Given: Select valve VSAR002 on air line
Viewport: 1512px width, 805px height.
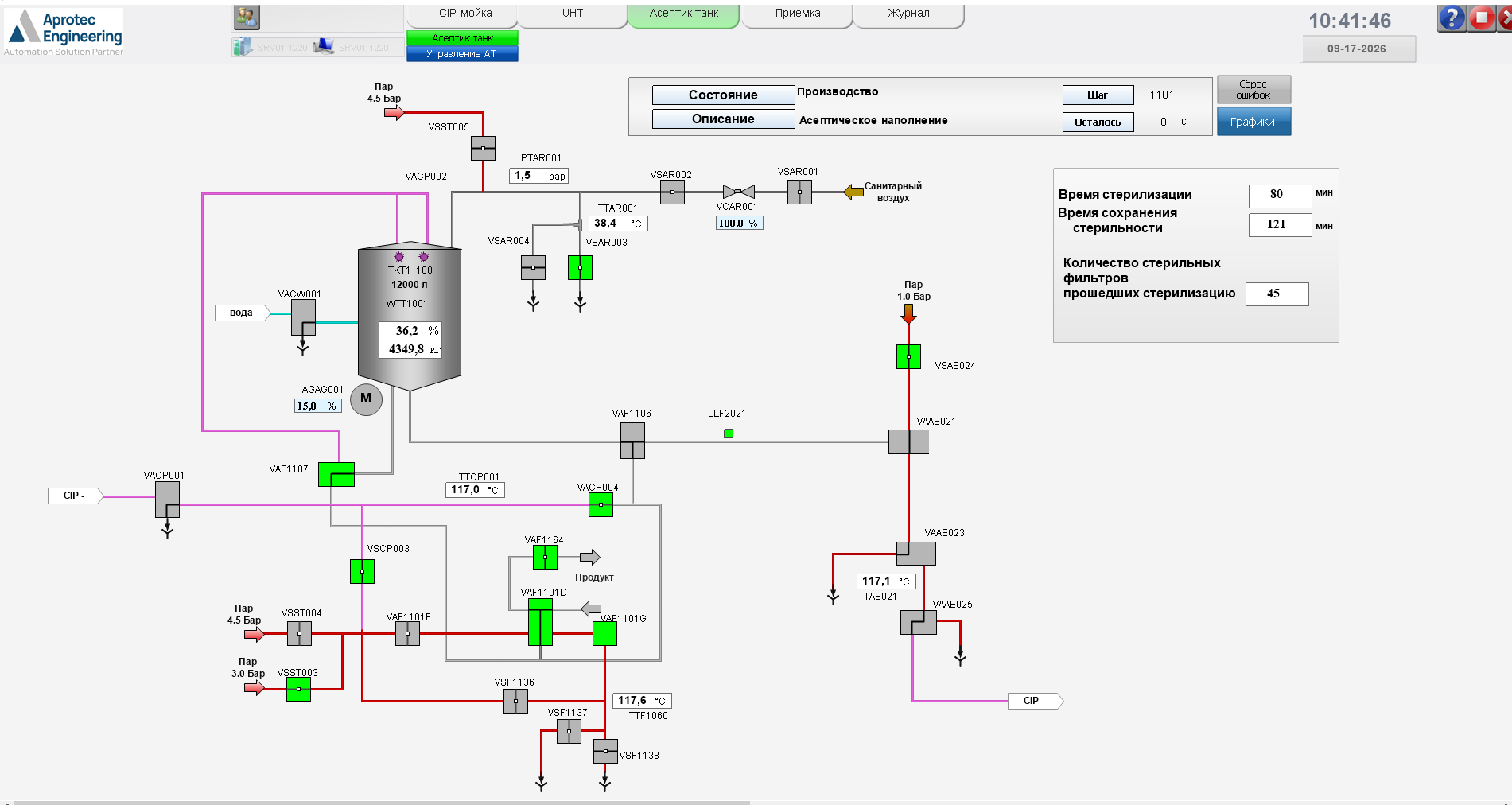Looking at the screenshot, I should 672,192.
